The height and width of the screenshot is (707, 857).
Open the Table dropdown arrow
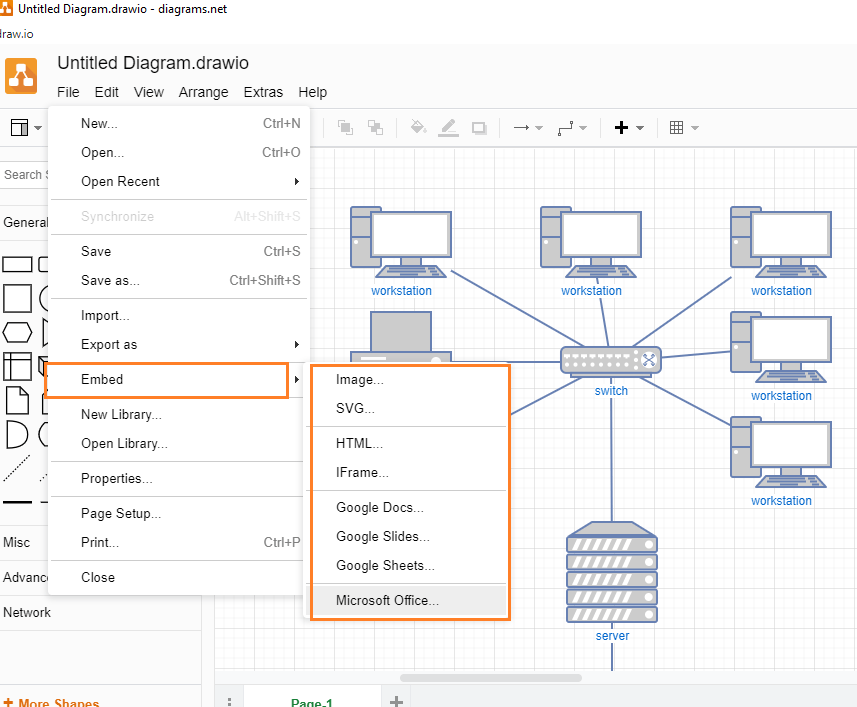(x=695, y=128)
